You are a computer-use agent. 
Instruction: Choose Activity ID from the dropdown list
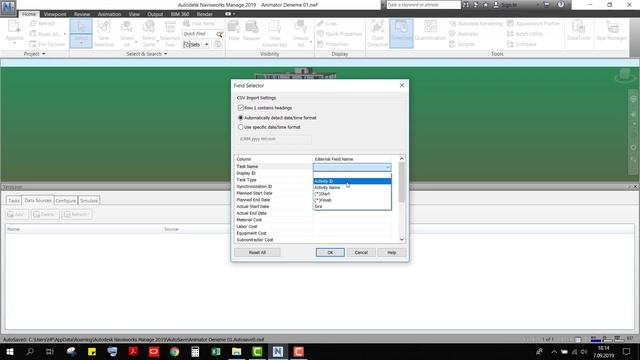pyautogui.click(x=352, y=181)
